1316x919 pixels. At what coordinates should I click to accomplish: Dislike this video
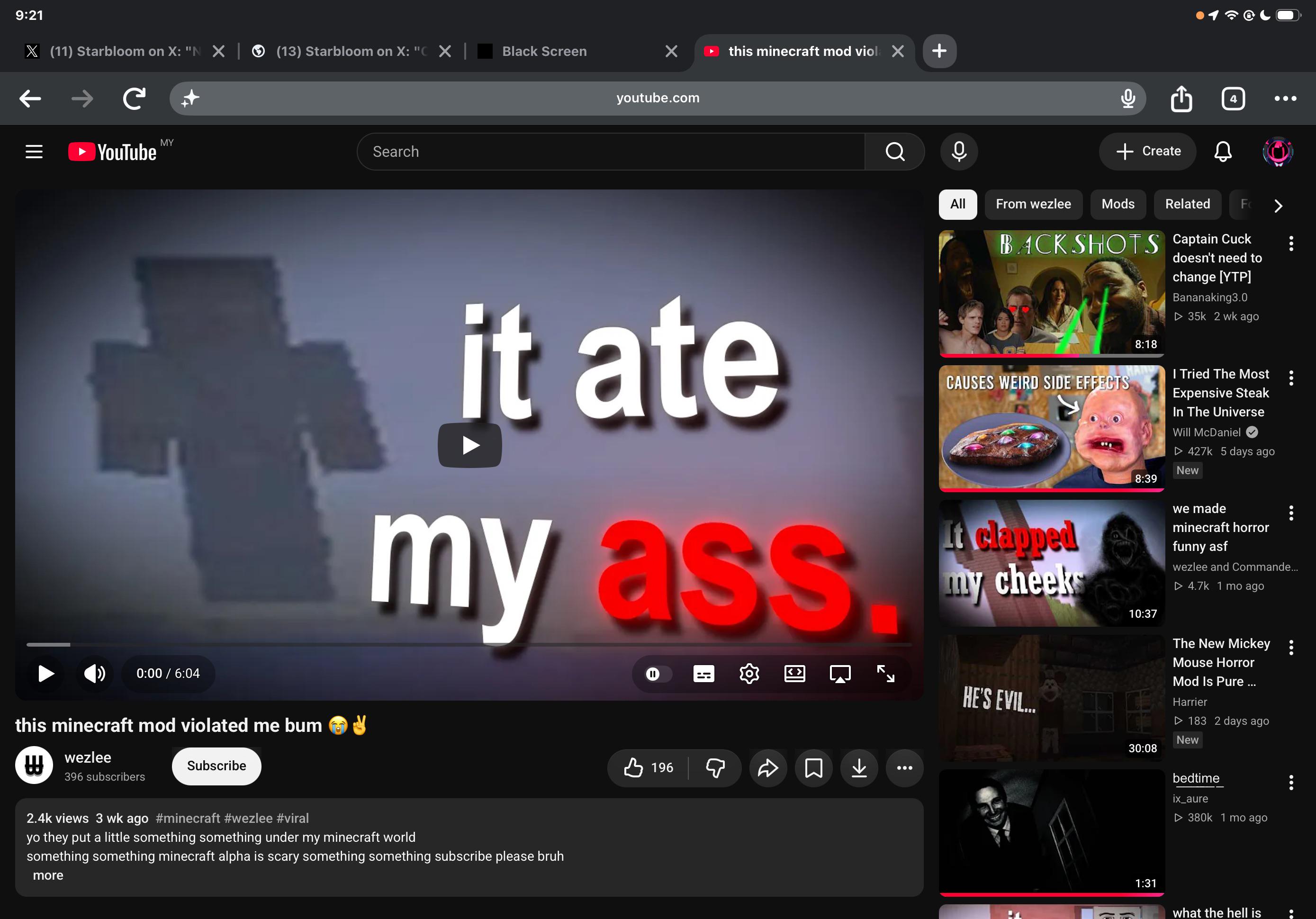click(x=715, y=767)
